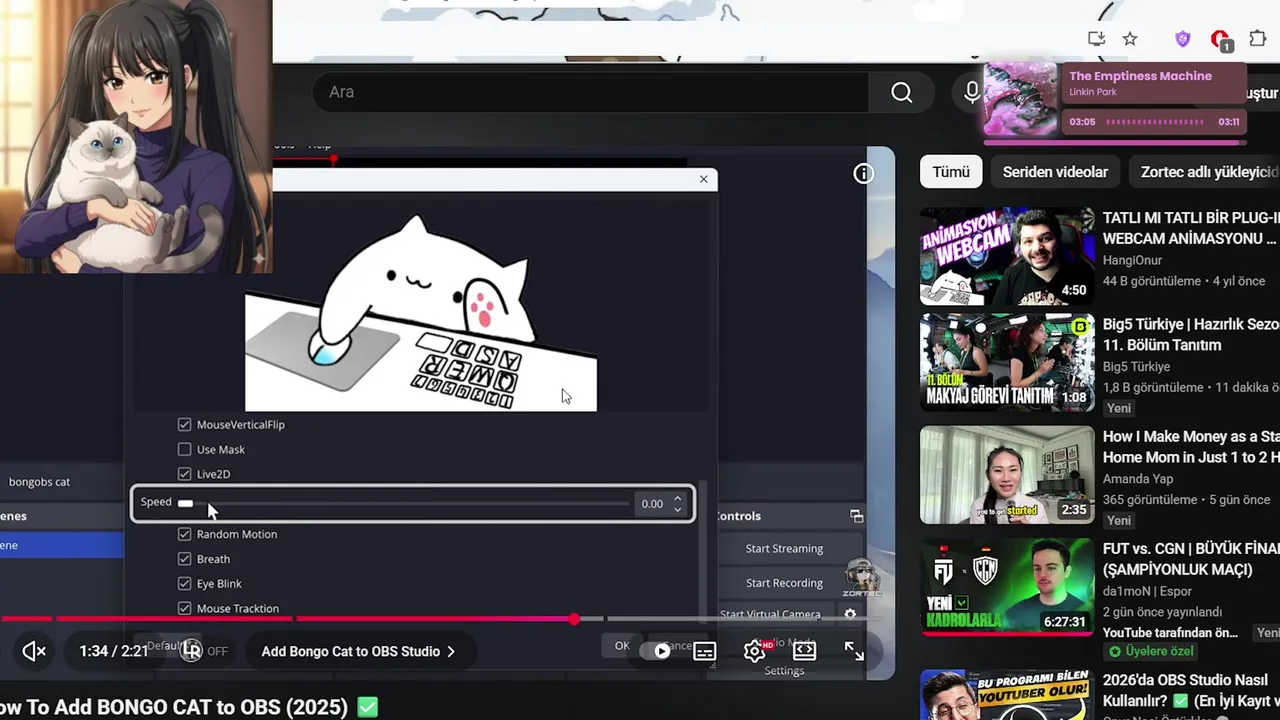Click the music widget album art
The image size is (1280, 720).
[x=1020, y=99]
